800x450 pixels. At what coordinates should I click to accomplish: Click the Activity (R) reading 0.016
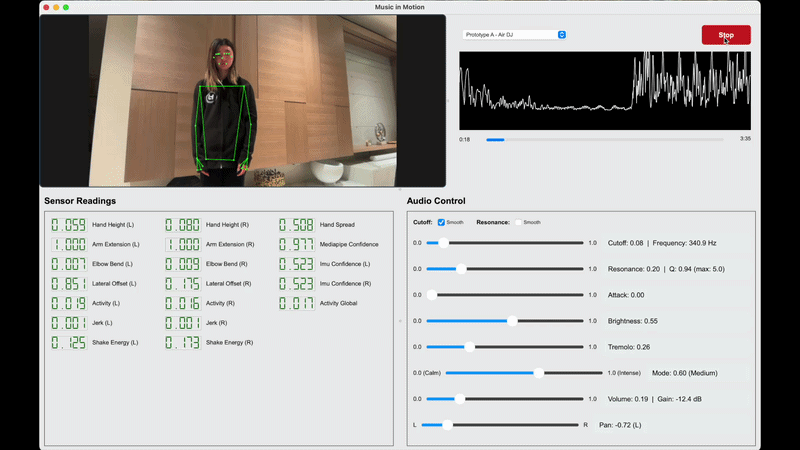[183, 303]
